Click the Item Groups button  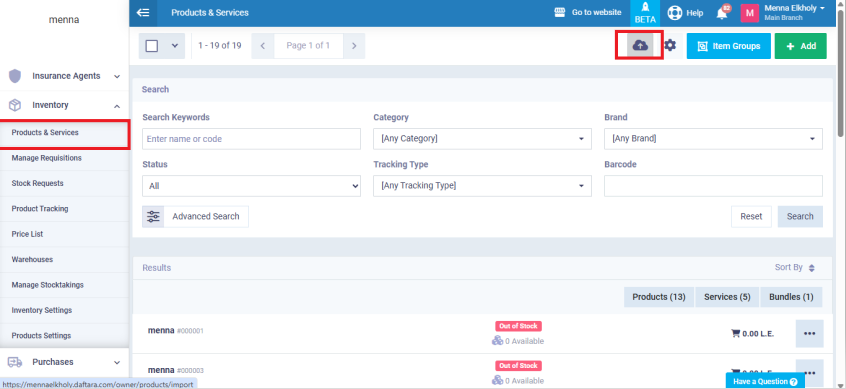point(728,46)
